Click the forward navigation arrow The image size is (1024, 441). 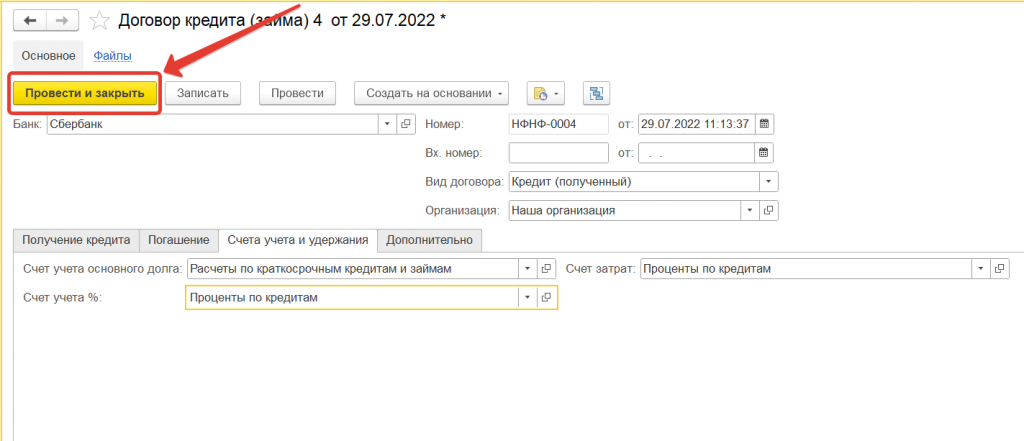tap(62, 21)
